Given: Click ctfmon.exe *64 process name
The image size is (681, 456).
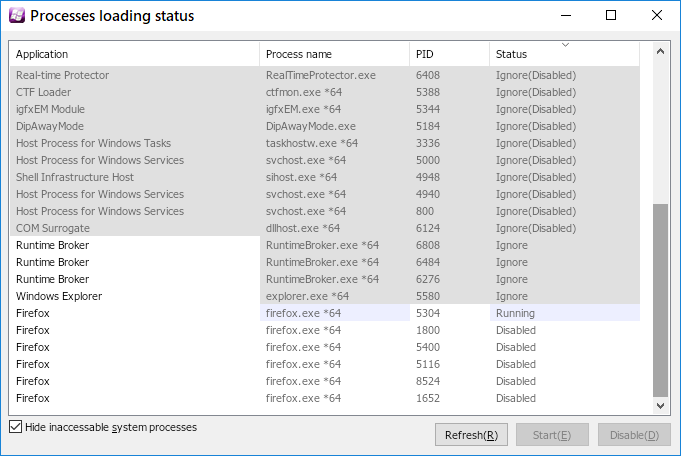Looking at the screenshot, I should (x=304, y=92).
